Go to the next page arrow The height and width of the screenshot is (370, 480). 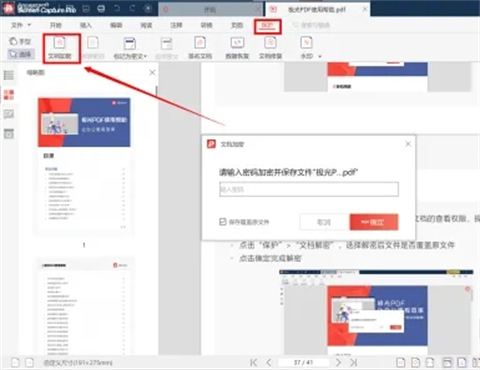[338, 362]
